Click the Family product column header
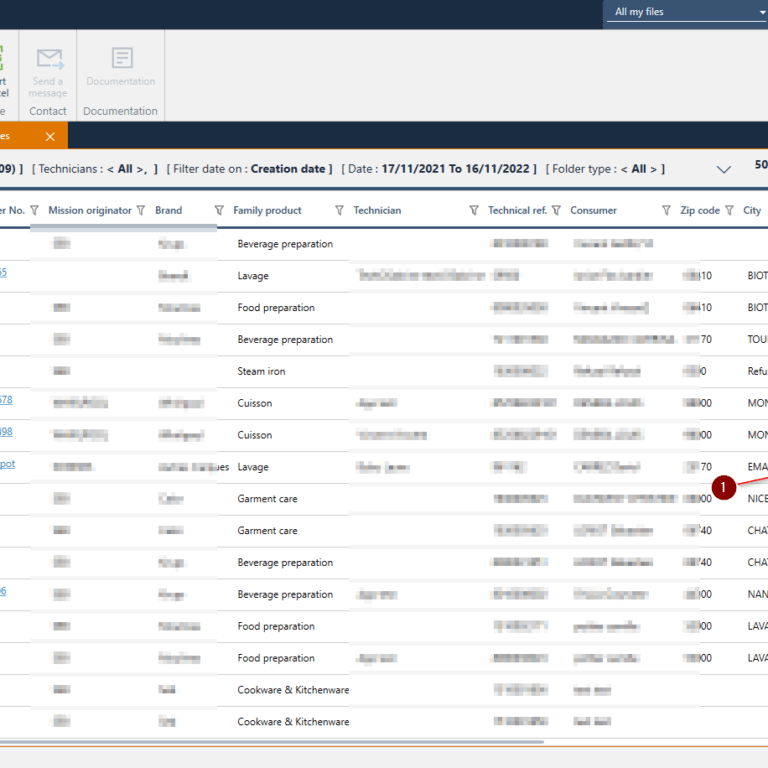 pos(267,210)
